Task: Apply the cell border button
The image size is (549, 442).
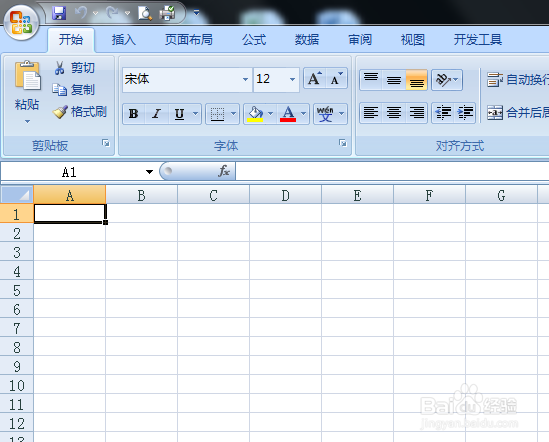Action: 217,113
